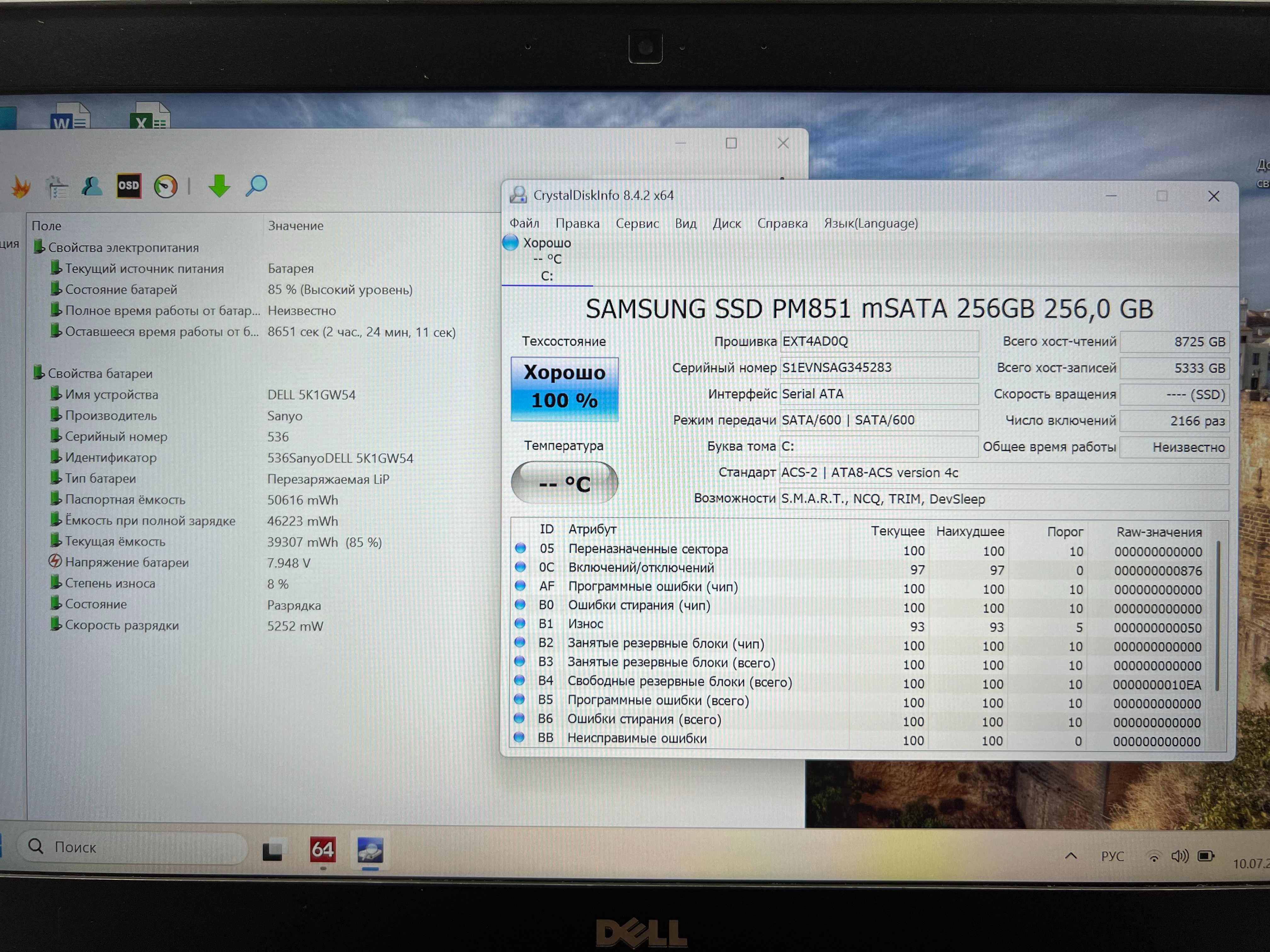This screenshot has height=952, width=1270.
Task: Switch the РУС input language indicator
Action: pos(1112,856)
